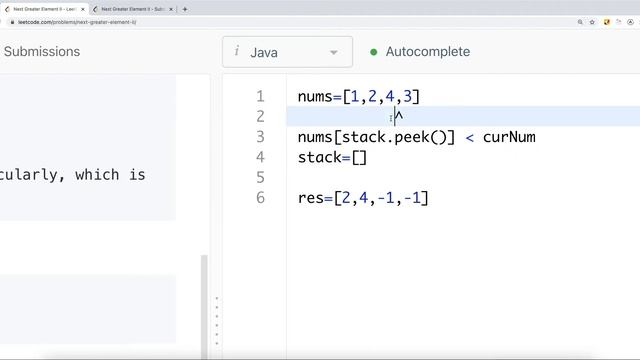Click line 3 nums[stack.peek()] < curNum

click(416, 137)
